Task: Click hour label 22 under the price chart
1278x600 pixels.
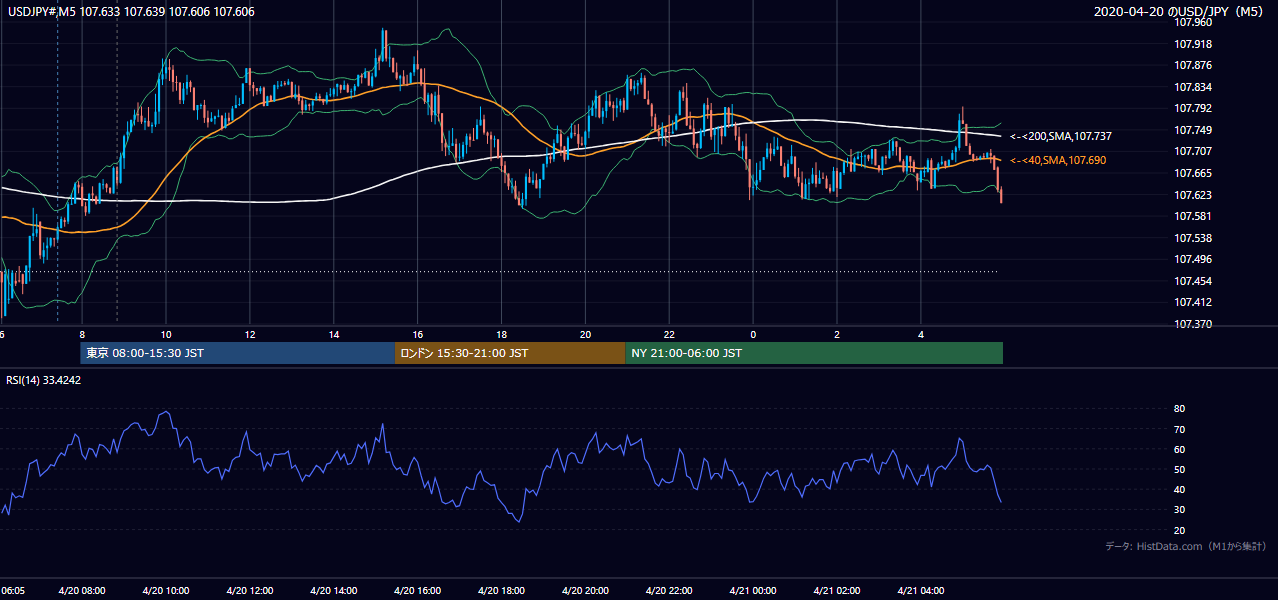Action: tap(670, 334)
